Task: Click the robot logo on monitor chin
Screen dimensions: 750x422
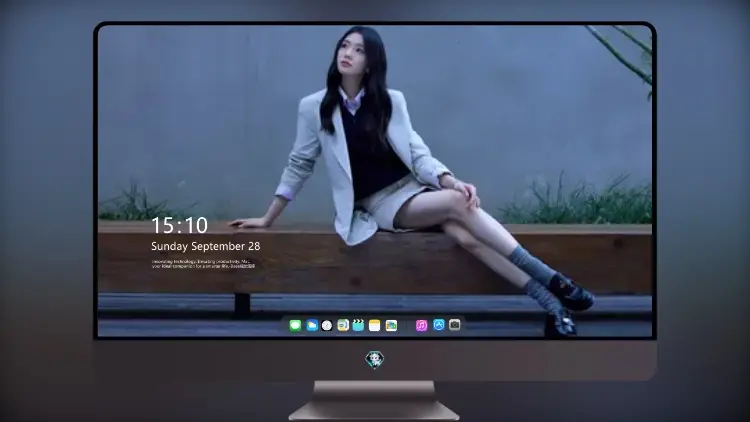Action: pos(375,360)
